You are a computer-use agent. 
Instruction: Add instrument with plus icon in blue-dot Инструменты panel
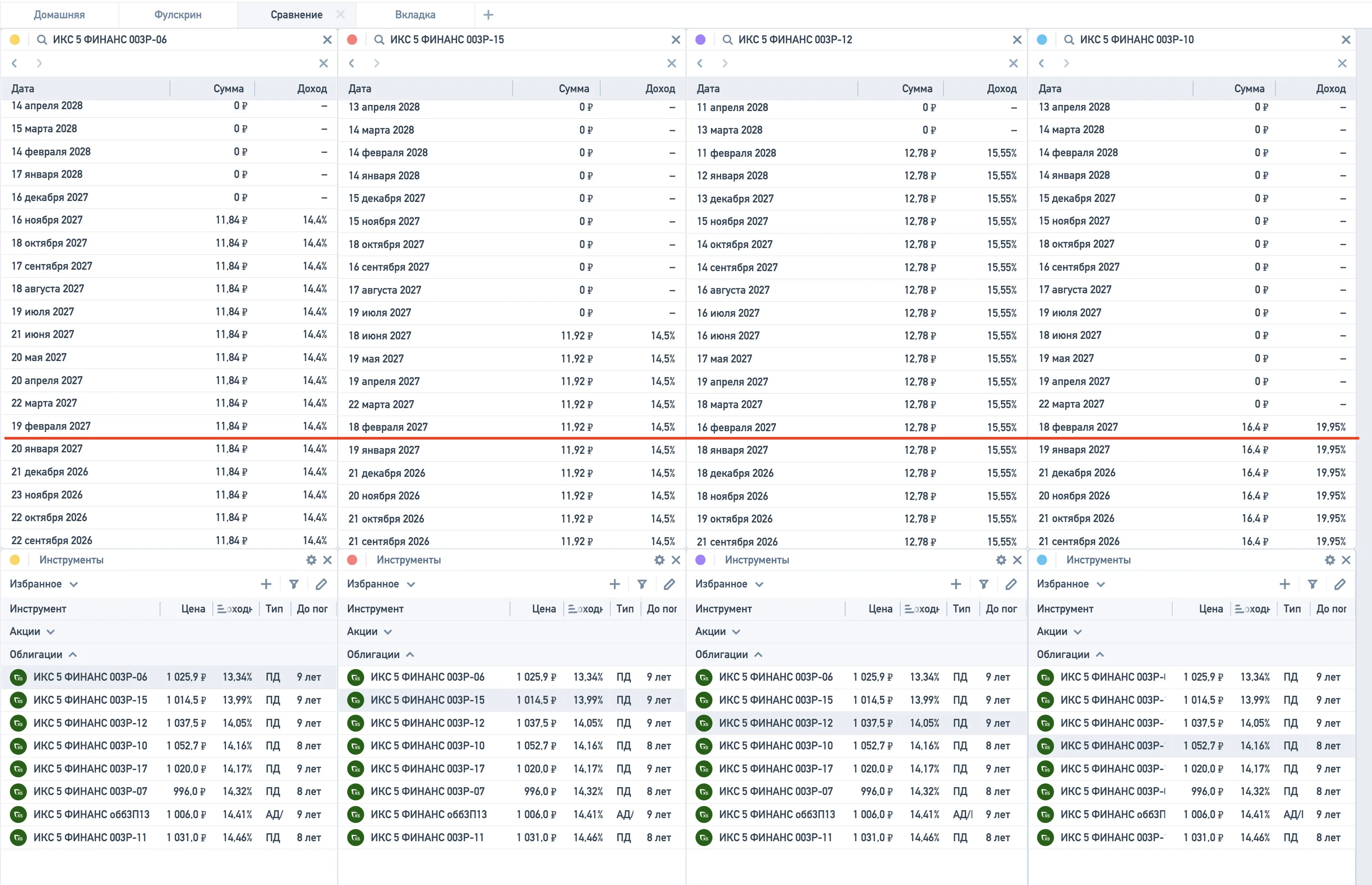click(1284, 584)
